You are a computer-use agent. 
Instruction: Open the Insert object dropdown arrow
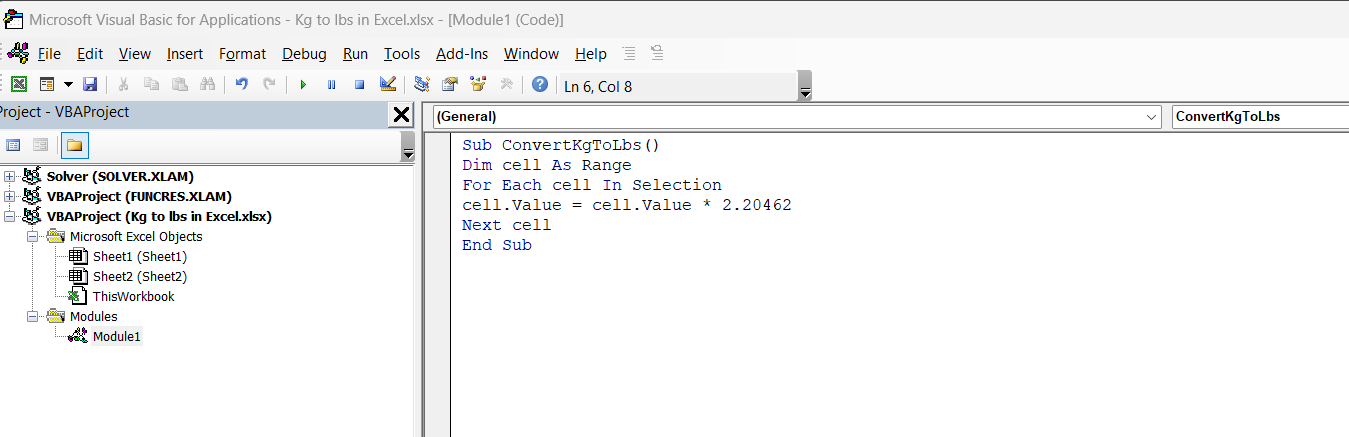68,85
